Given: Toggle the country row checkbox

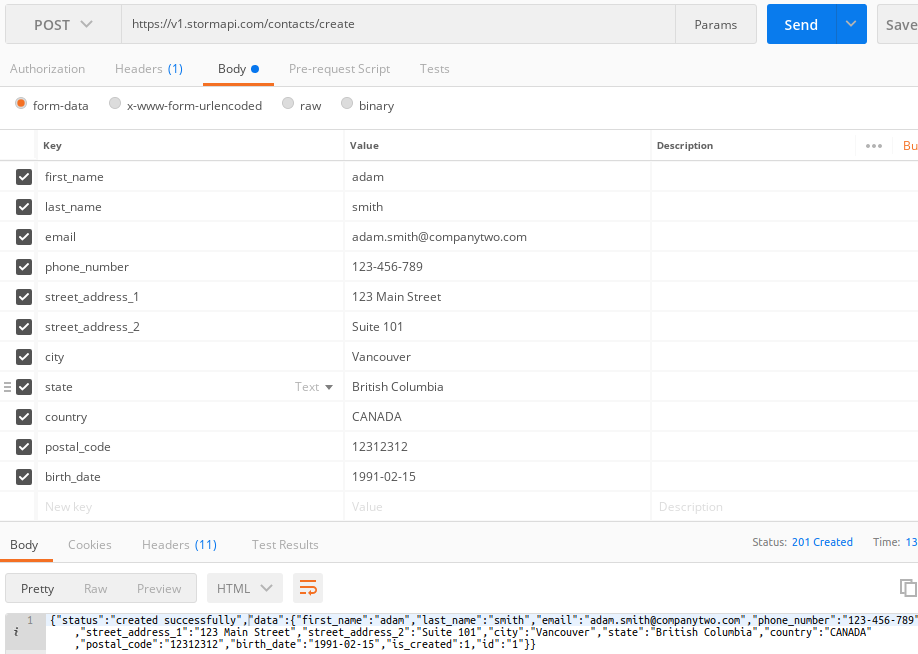Looking at the screenshot, I should click(24, 417).
